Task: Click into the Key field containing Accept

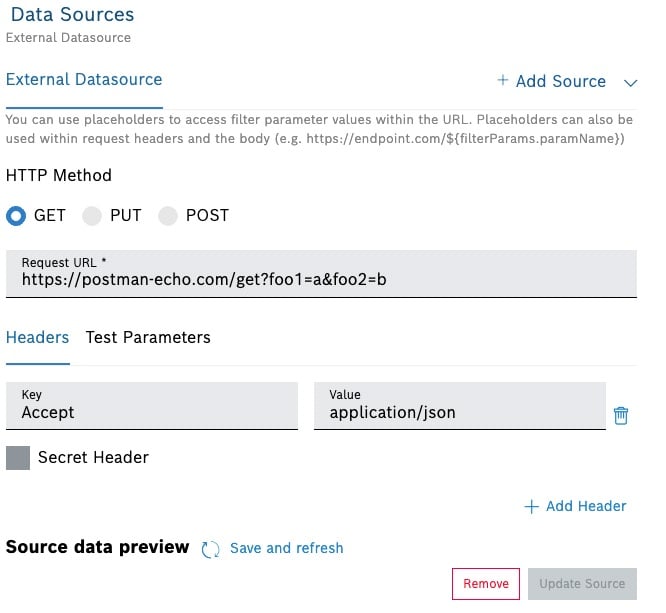Action: coord(152,412)
